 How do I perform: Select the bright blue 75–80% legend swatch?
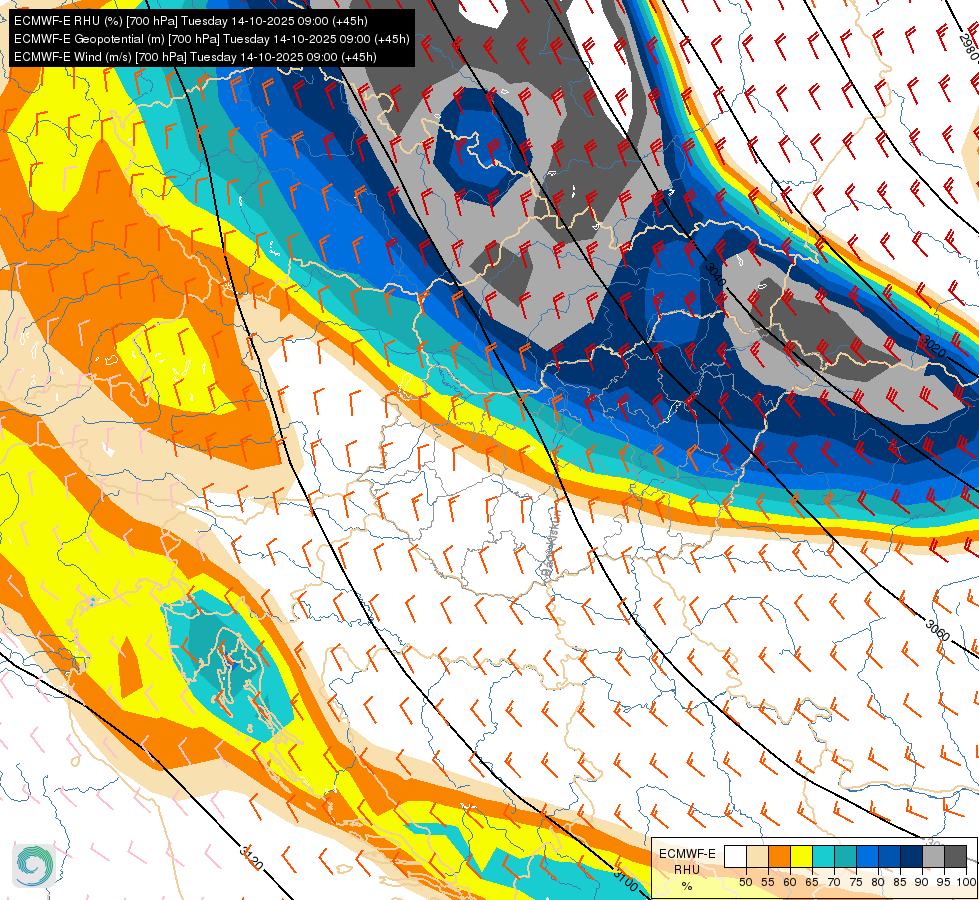pyautogui.click(x=866, y=856)
